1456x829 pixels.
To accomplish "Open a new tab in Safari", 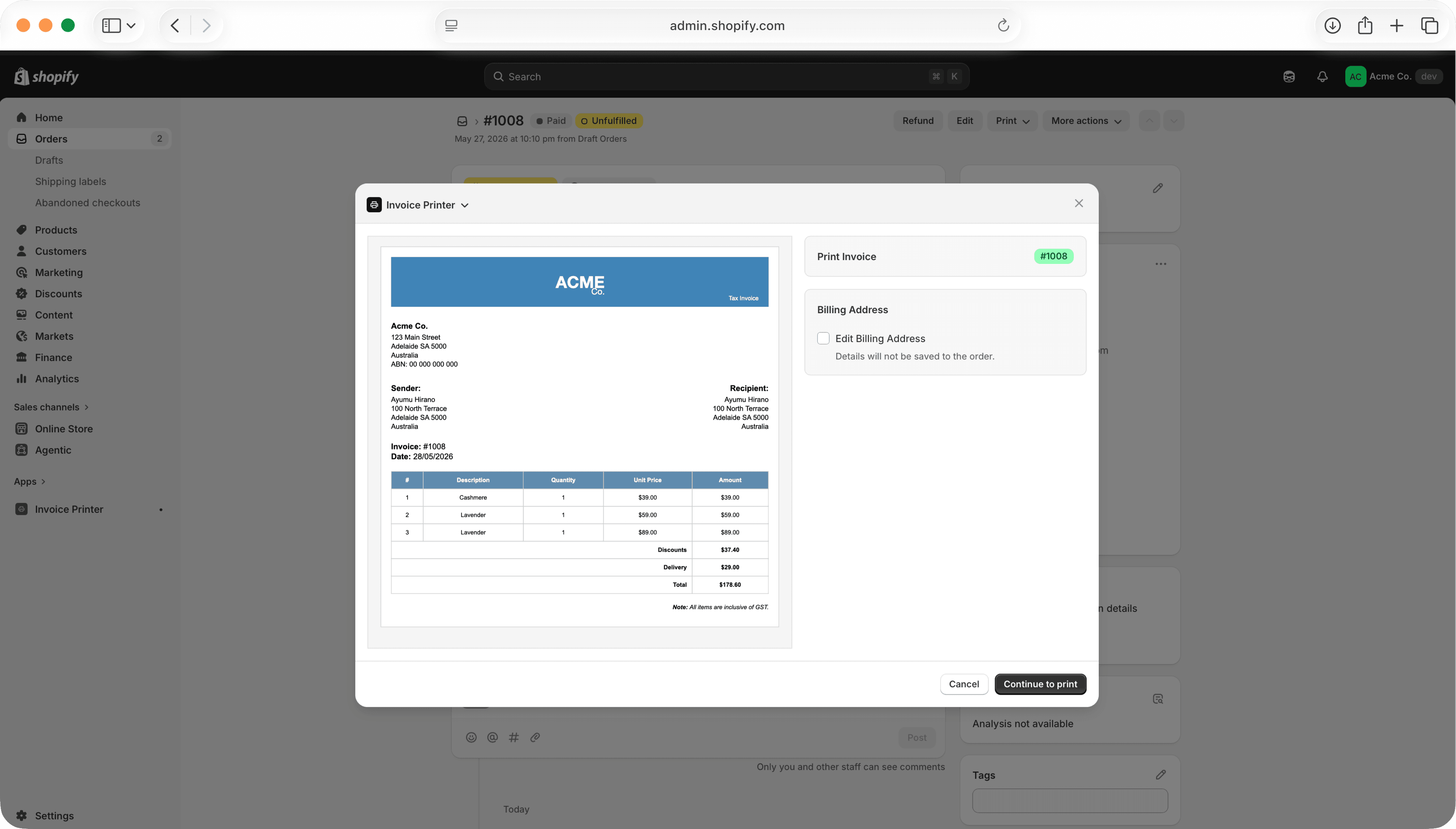I will [1396, 25].
